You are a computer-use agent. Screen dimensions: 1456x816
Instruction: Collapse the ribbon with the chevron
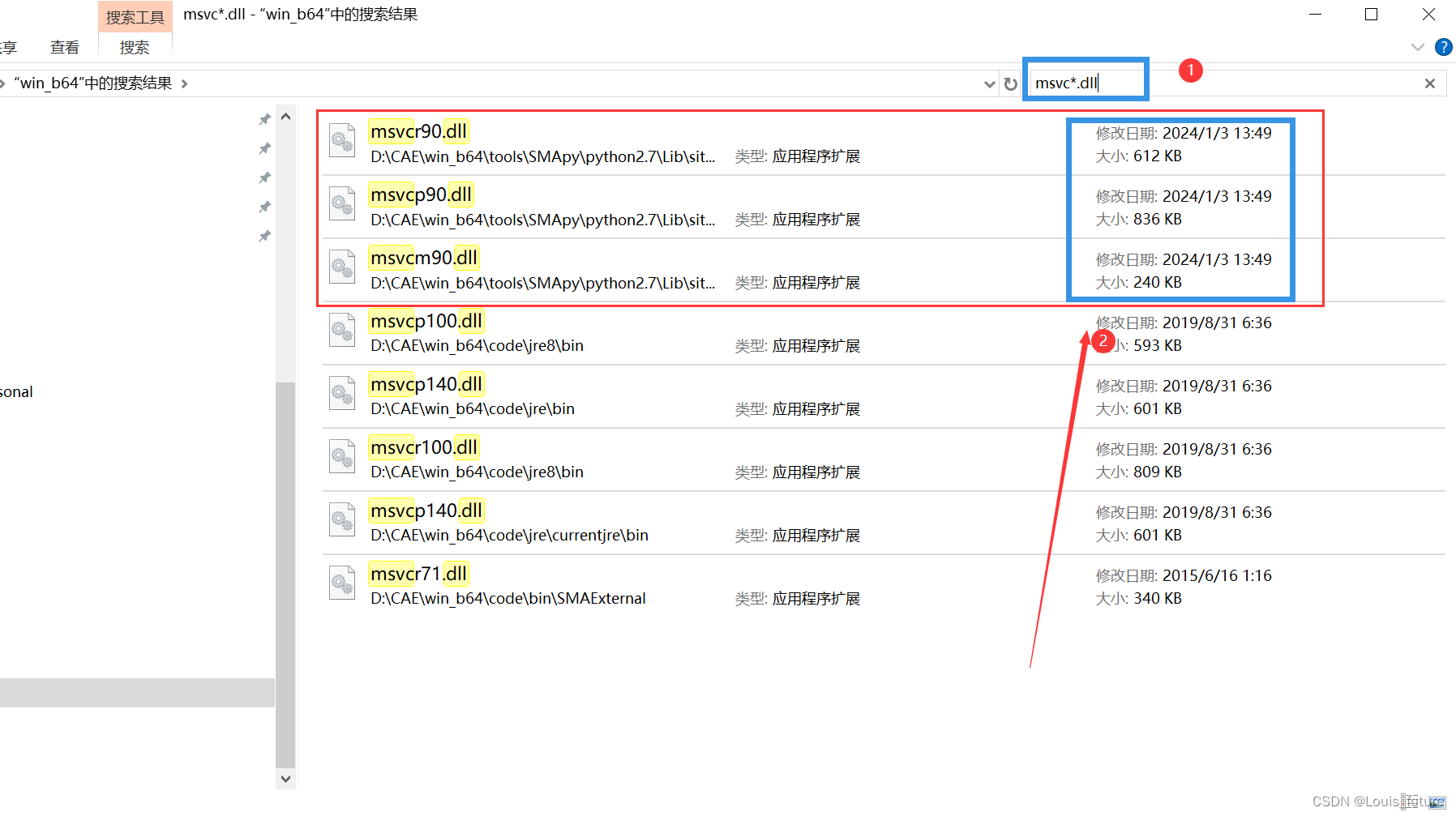[1417, 47]
